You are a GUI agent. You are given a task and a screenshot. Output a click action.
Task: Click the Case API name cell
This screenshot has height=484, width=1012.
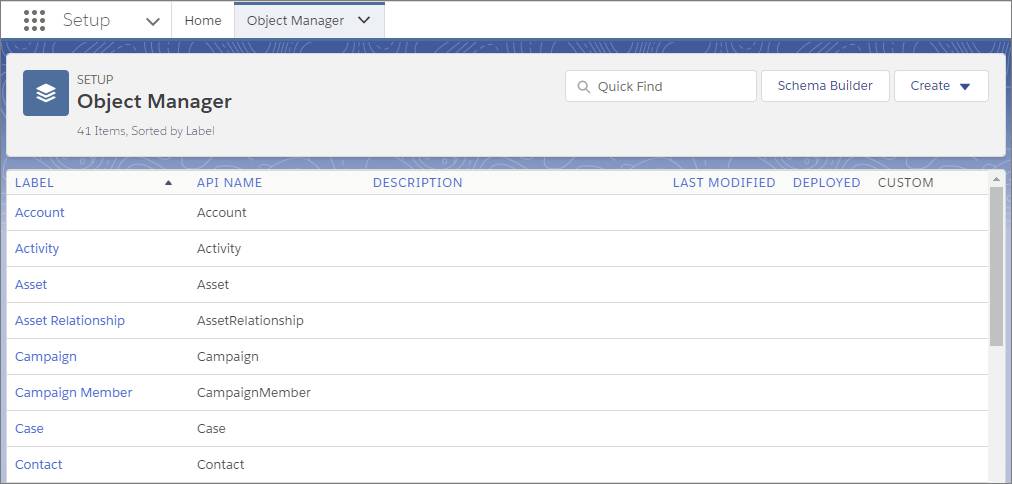click(x=211, y=429)
